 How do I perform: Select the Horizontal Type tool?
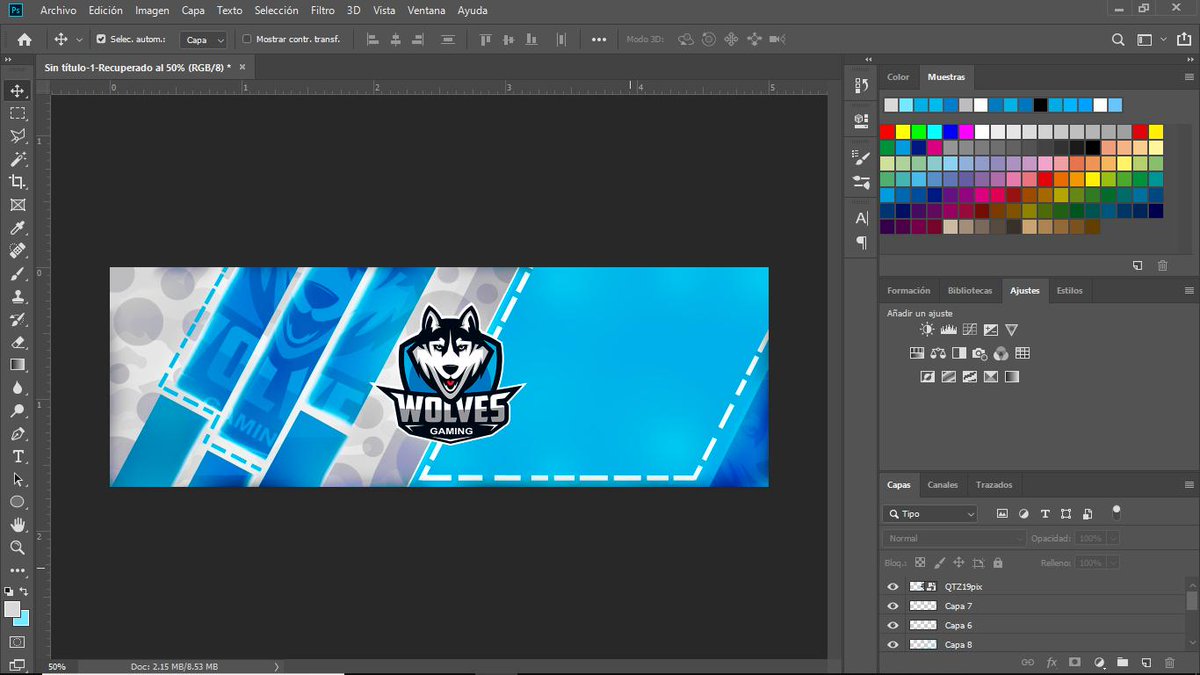tap(17, 457)
